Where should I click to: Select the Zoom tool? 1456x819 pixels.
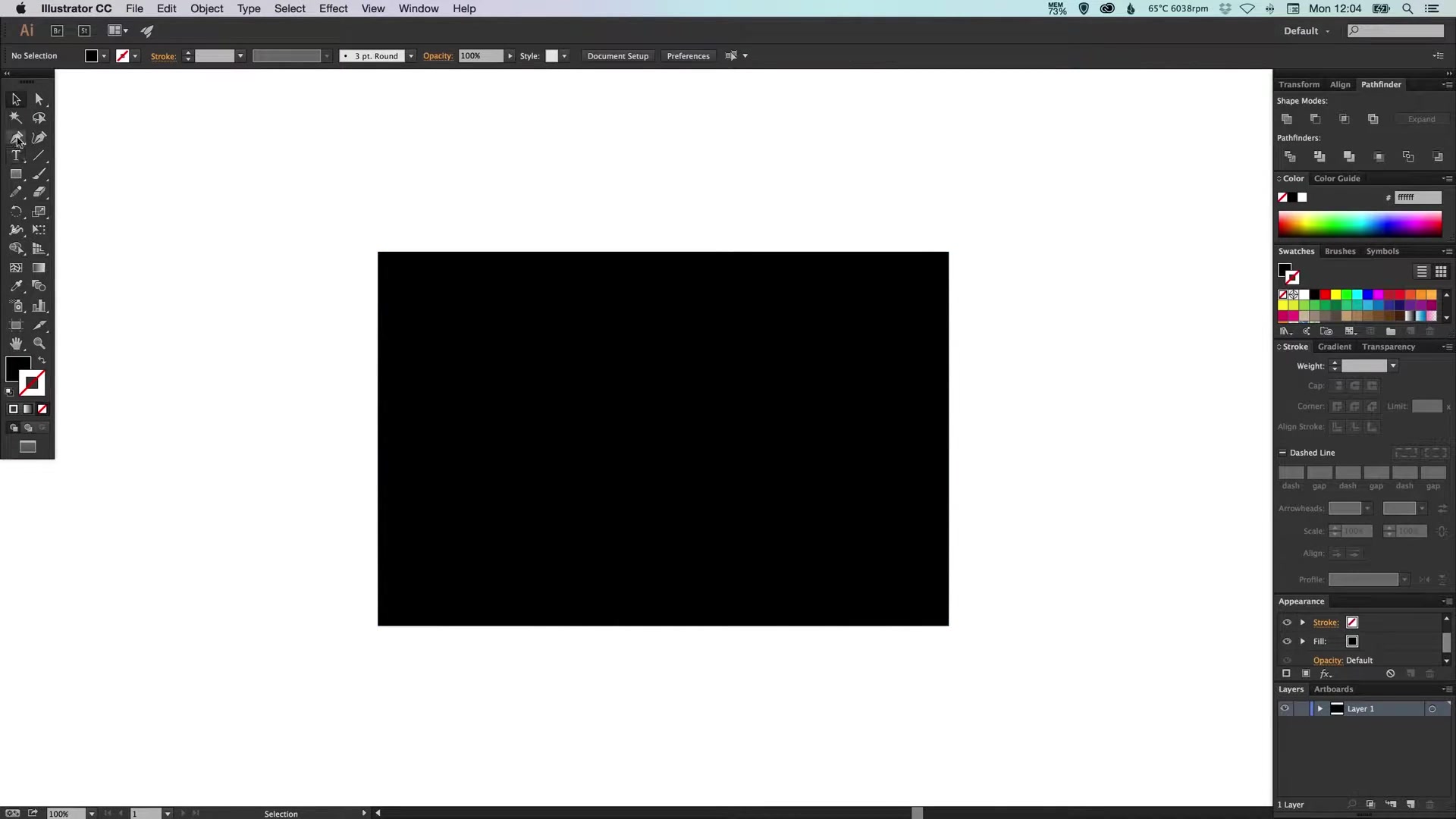click(39, 344)
